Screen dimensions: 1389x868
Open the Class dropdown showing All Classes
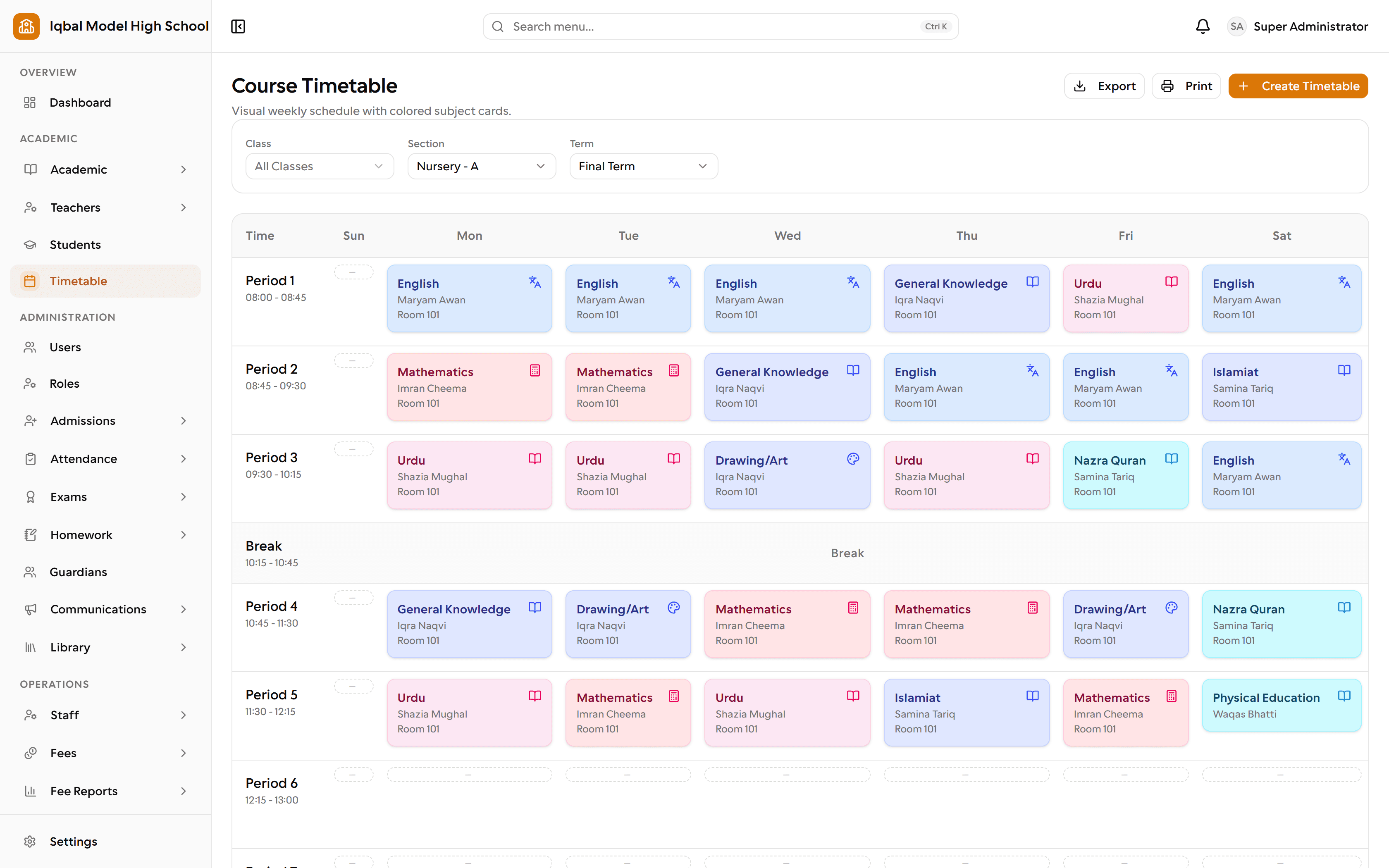coord(320,166)
